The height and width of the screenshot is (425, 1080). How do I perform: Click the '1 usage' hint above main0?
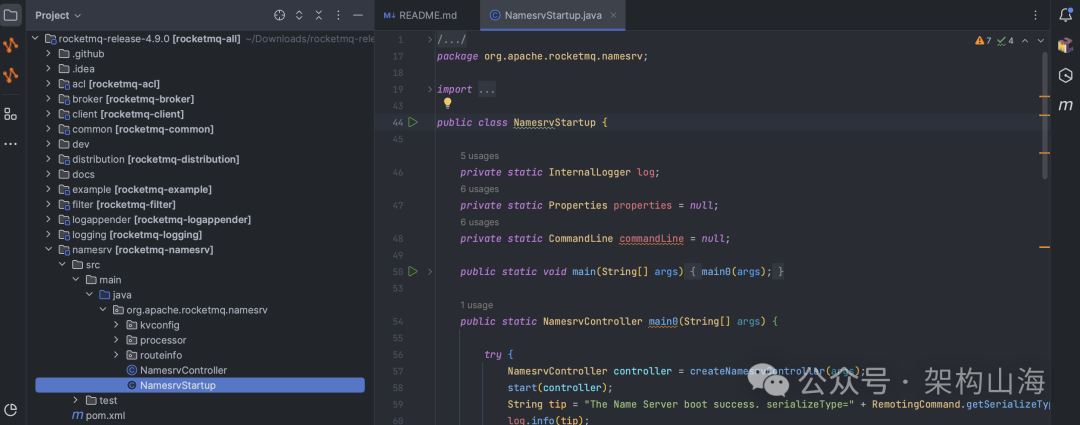pos(477,304)
